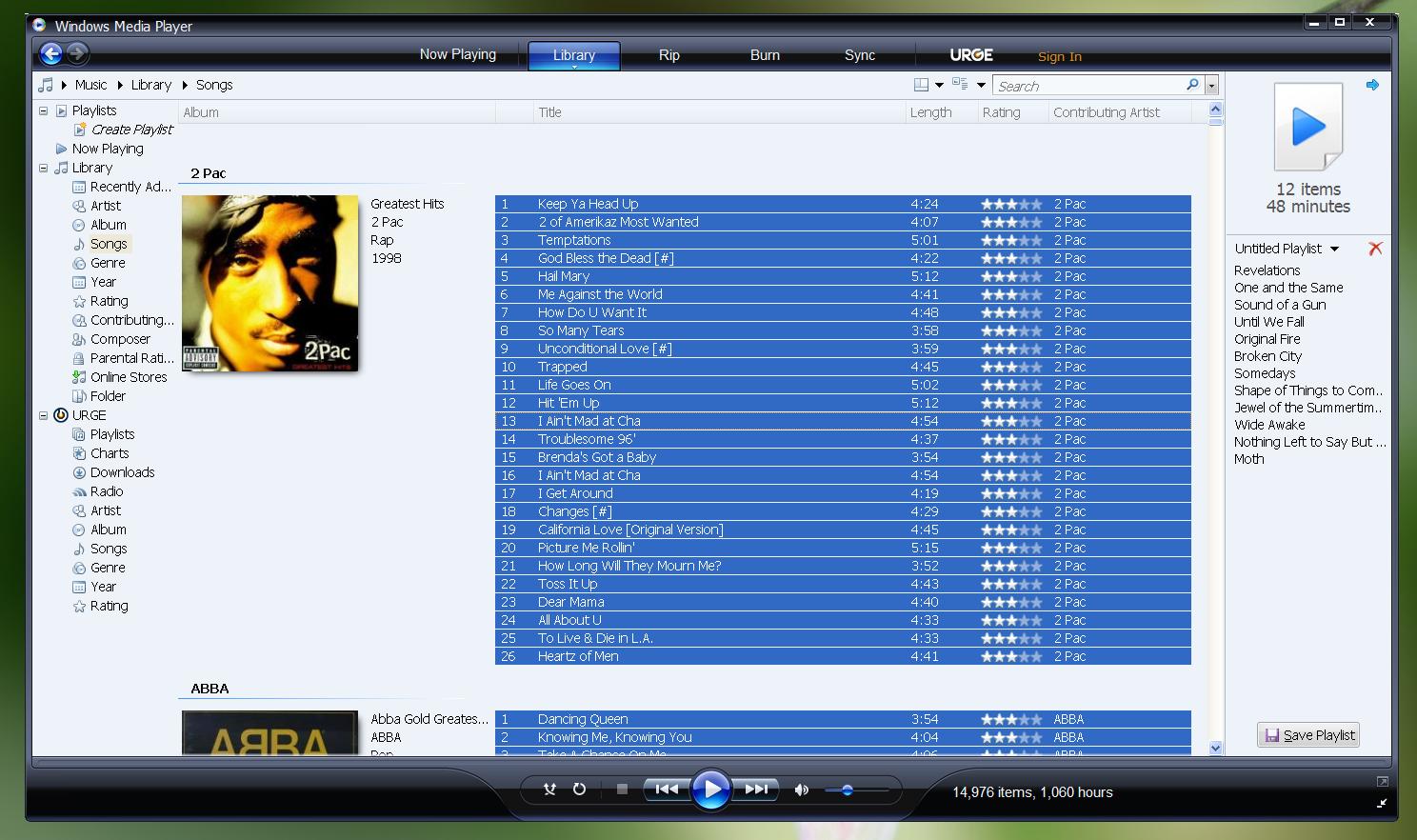Image resolution: width=1417 pixels, height=840 pixels.
Task: Open the search options dropdown arrow
Action: [x=1211, y=86]
